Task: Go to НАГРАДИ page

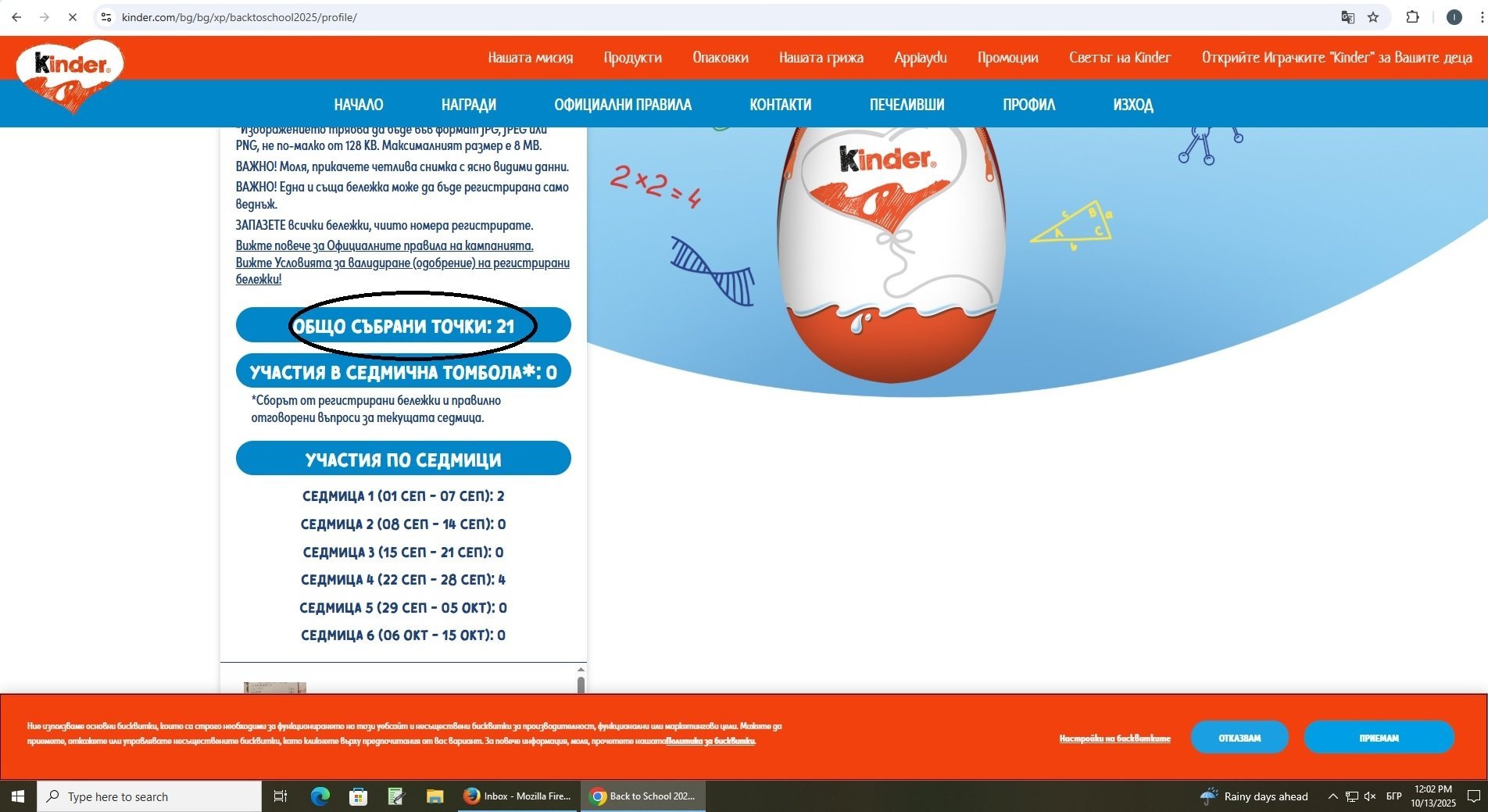Action: click(x=468, y=105)
